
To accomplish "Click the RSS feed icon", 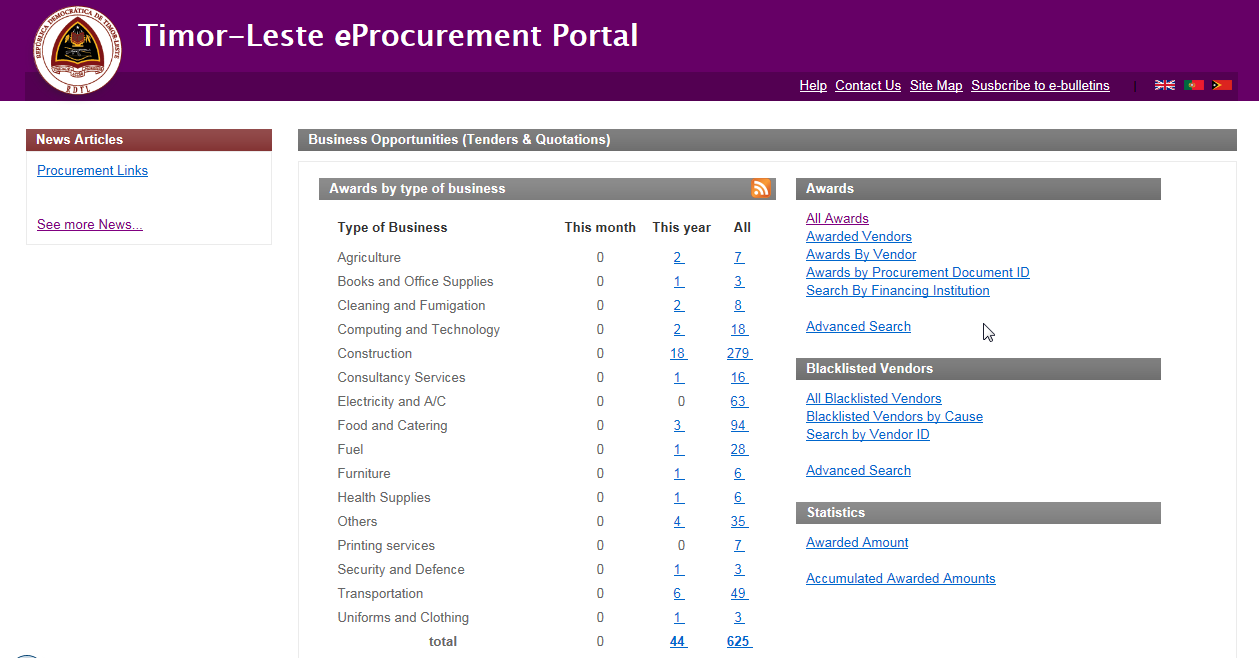I will pos(761,188).
